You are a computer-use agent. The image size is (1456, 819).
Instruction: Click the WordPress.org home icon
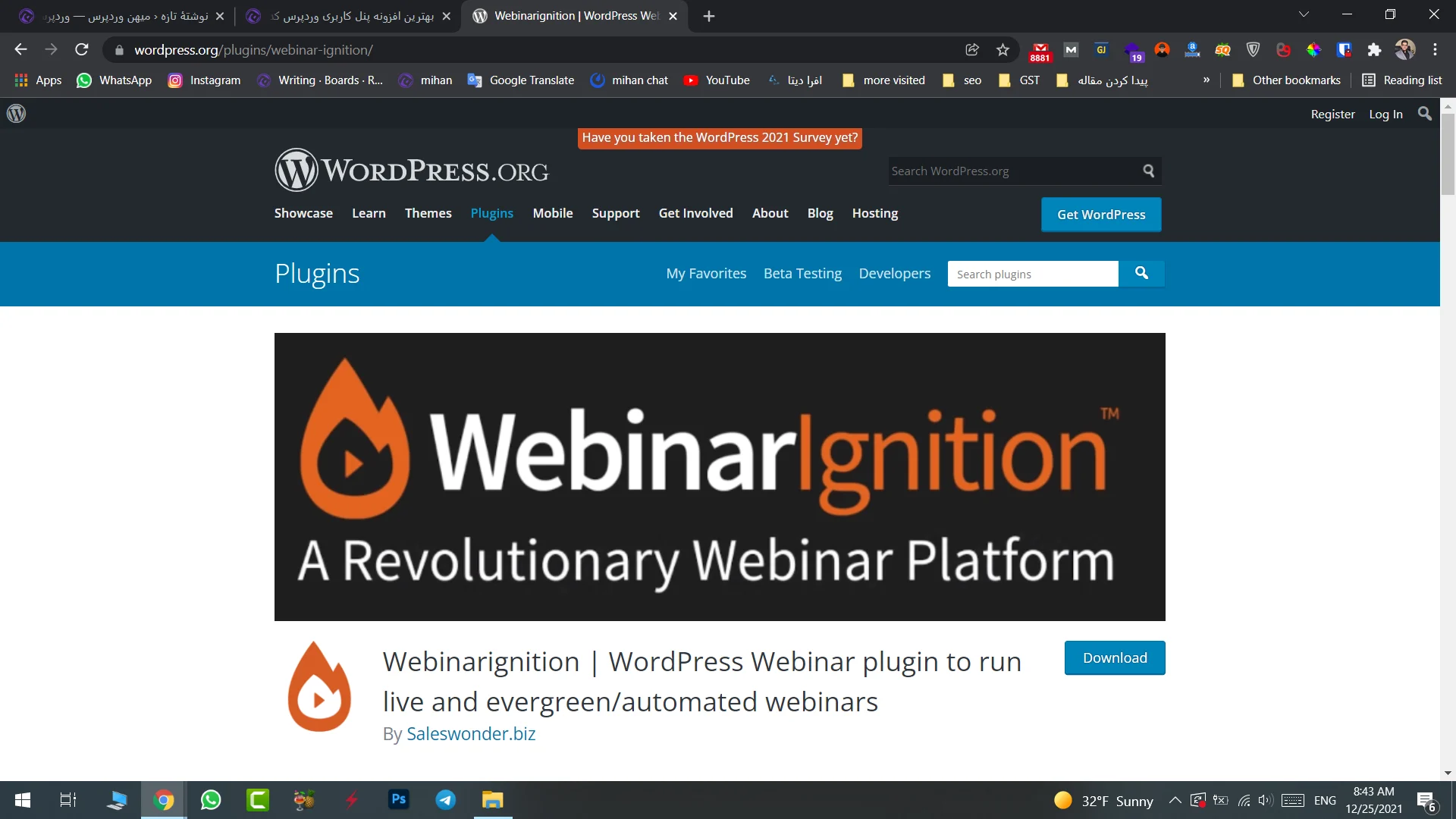[x=15, y=114]
